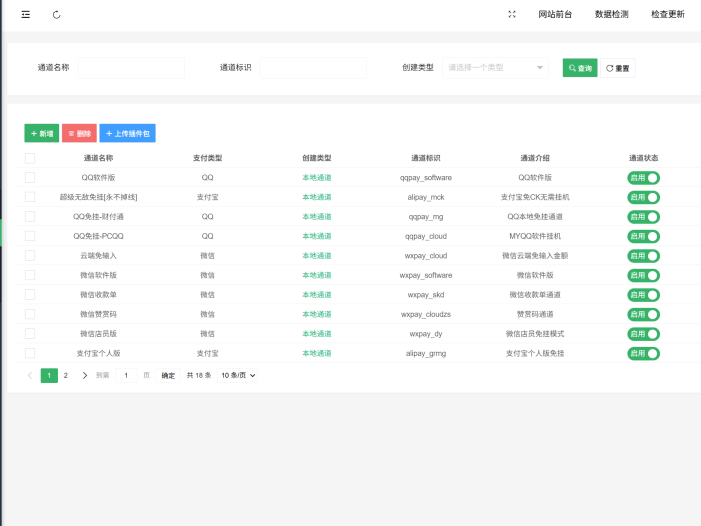Toggle 启用 switch for wxpay_cloudzs

(x=643, y=314)
